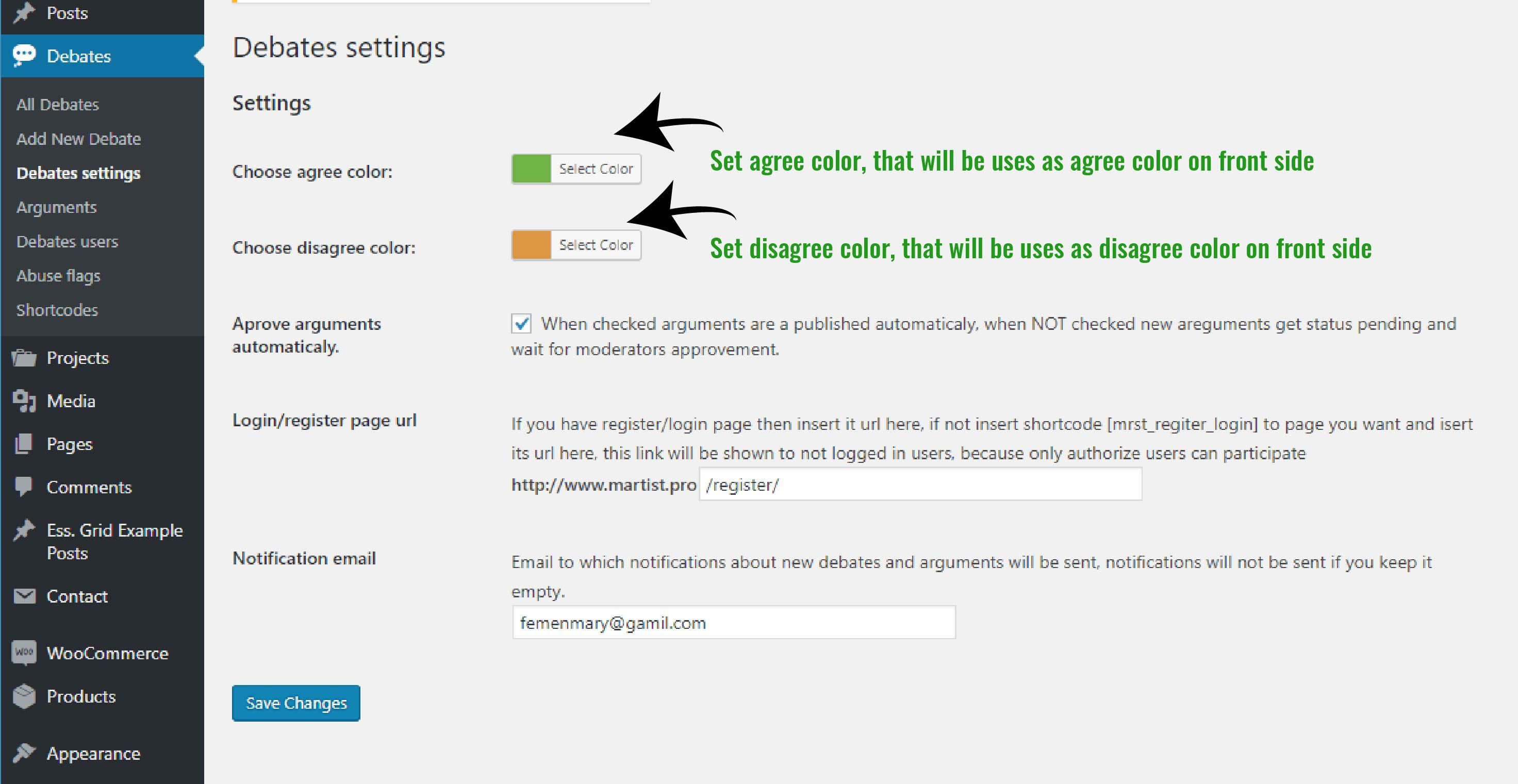Click the Contact envelope icon
This screenshot has height=784, width=1518.
click(x=24, y=596)
